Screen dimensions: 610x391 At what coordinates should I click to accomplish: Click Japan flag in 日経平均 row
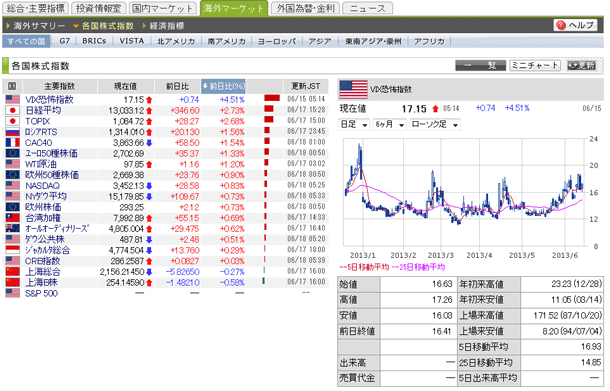(x=12, y=110)
